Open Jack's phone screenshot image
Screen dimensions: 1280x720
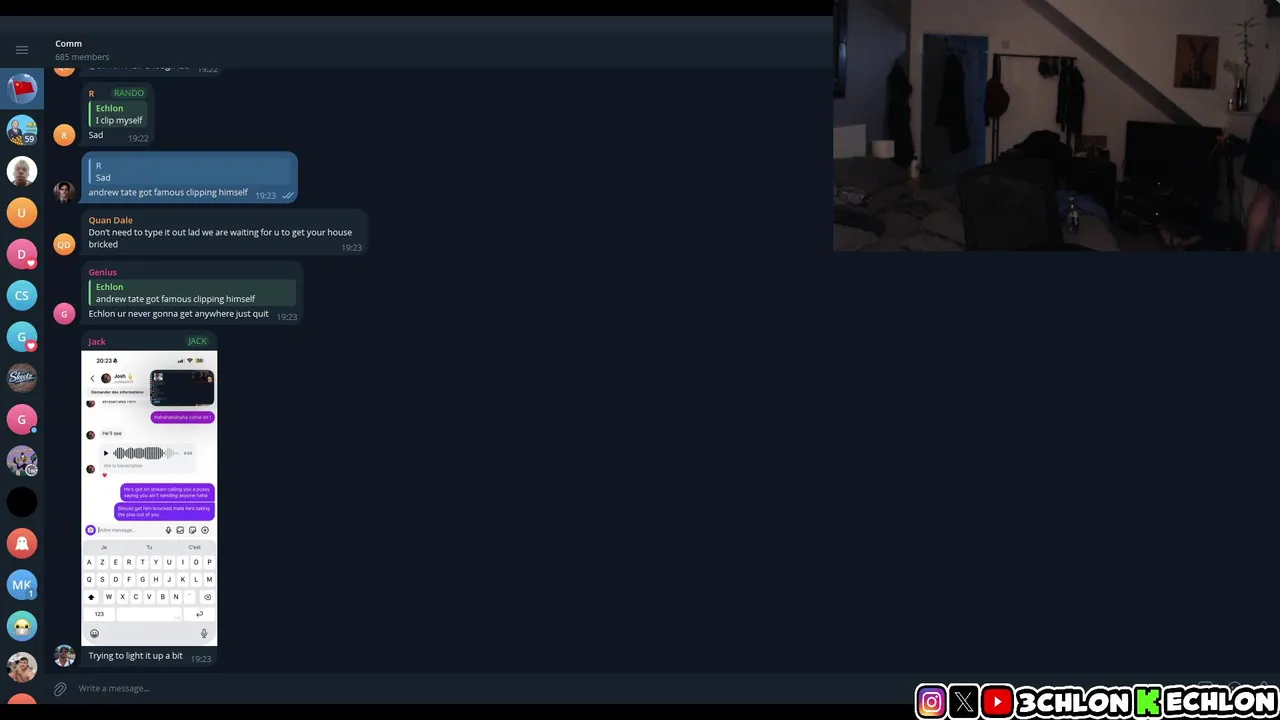tap(149, 498)
